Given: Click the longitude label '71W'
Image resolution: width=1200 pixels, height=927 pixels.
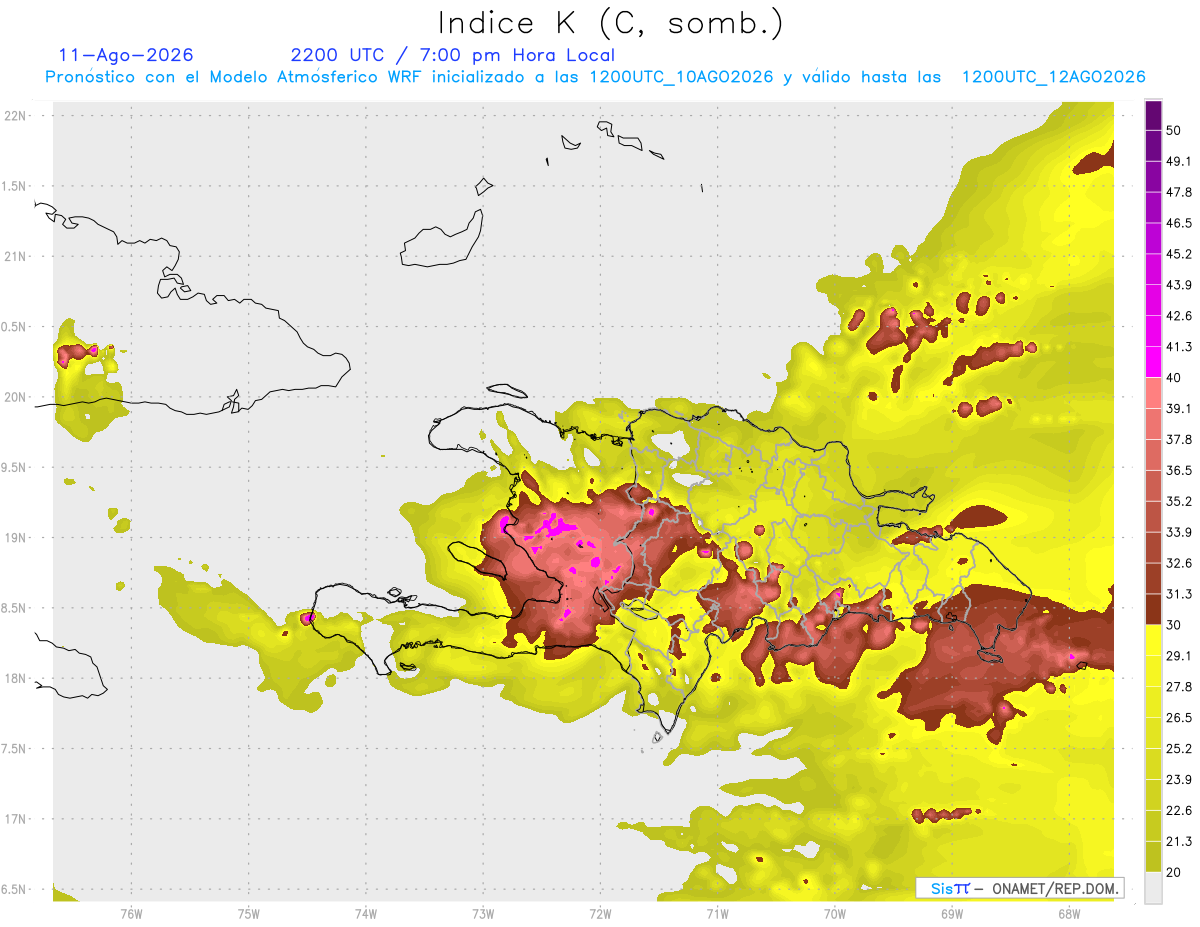Looking at the screenshot, I should point(717,912).
